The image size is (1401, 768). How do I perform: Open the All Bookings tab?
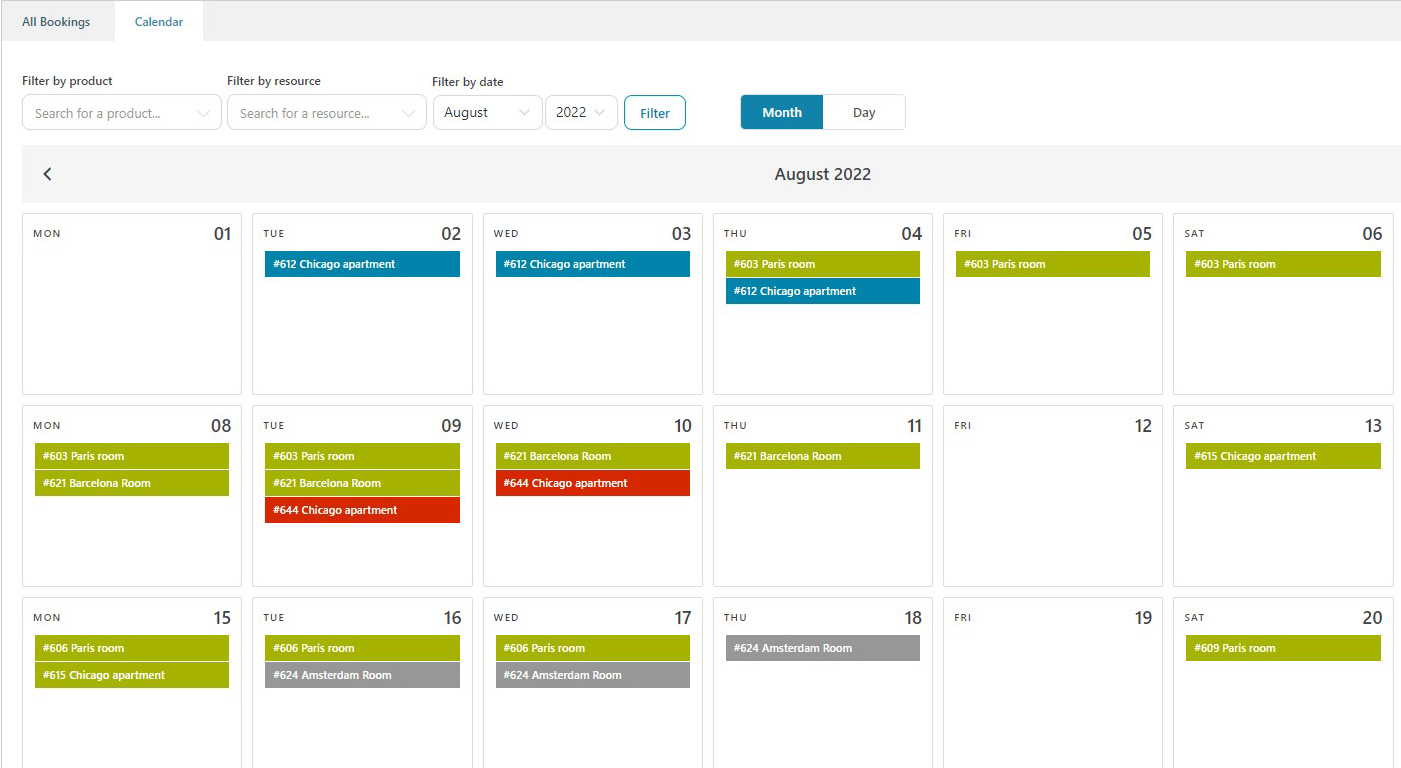56,22
